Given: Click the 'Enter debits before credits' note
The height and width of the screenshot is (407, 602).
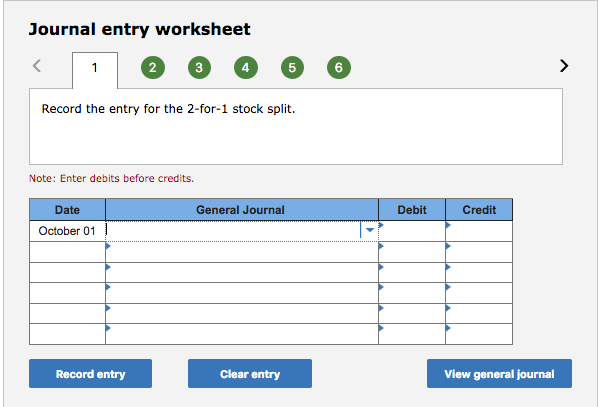Looking at the screenshot, I should (x=111, y=179).
